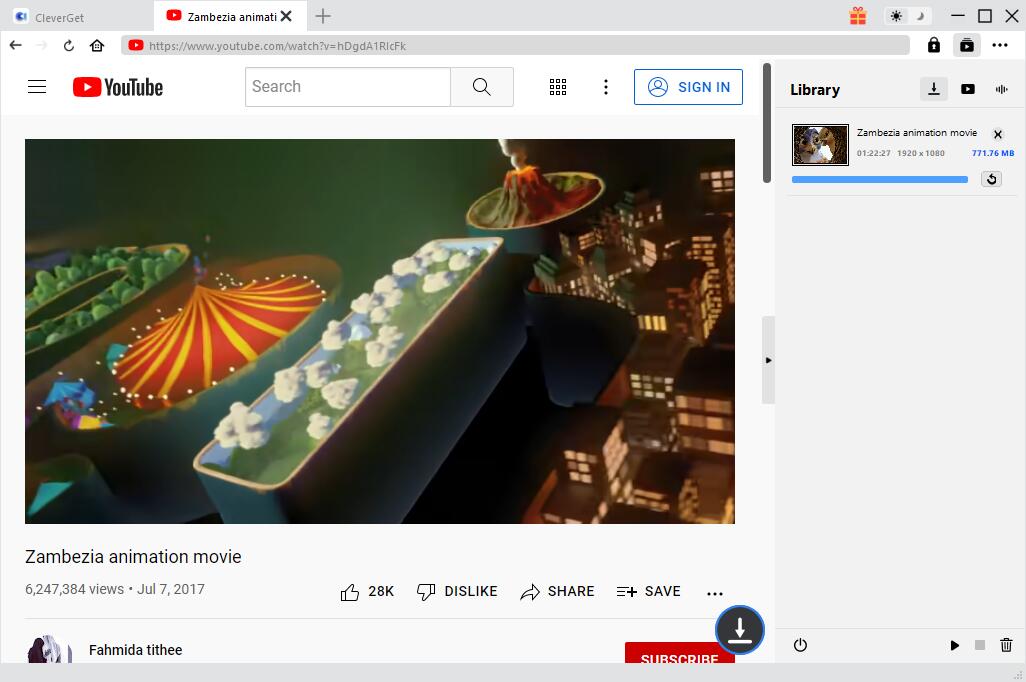Click the power/shutdown icon in Library panel footer
The width and height of the screenshot is (1026, 682).
[800, 645]
